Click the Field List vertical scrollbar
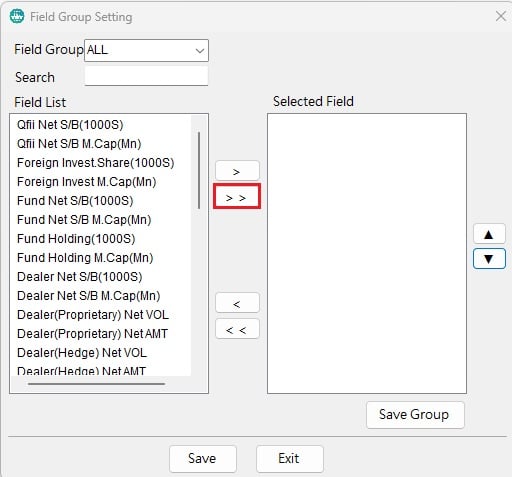This screenshot has width=512, height=477. pos(199,170)
